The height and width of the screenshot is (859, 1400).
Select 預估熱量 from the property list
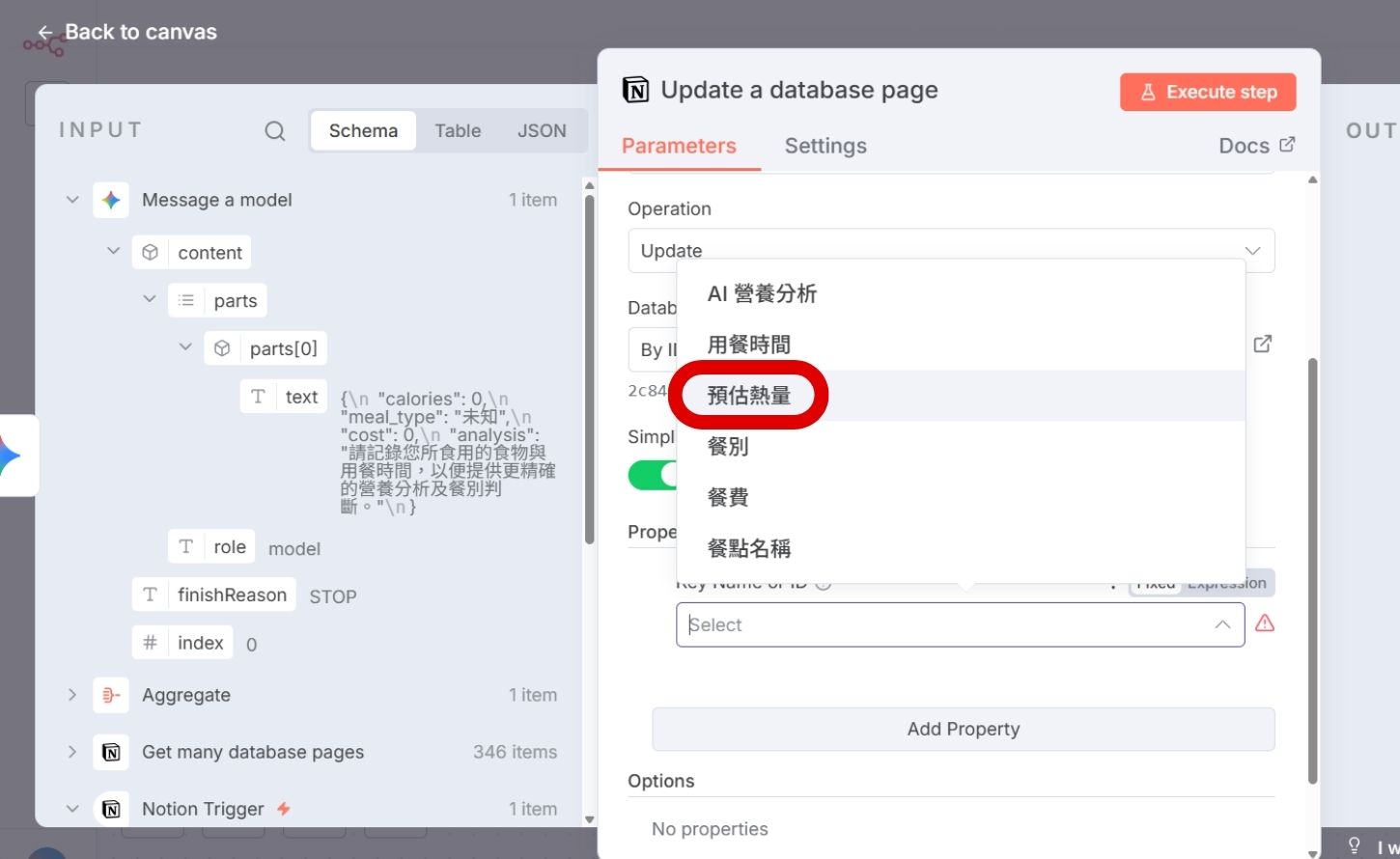[748, 394]
